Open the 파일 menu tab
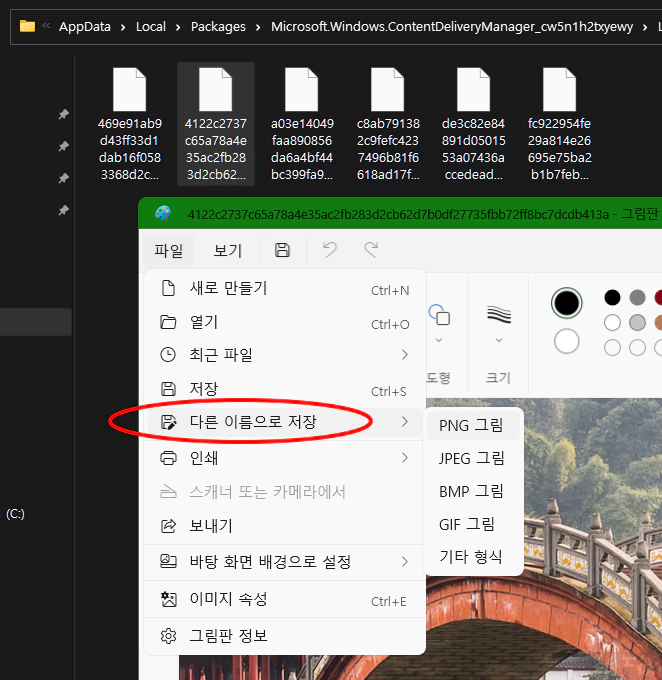 click(168, 251)
